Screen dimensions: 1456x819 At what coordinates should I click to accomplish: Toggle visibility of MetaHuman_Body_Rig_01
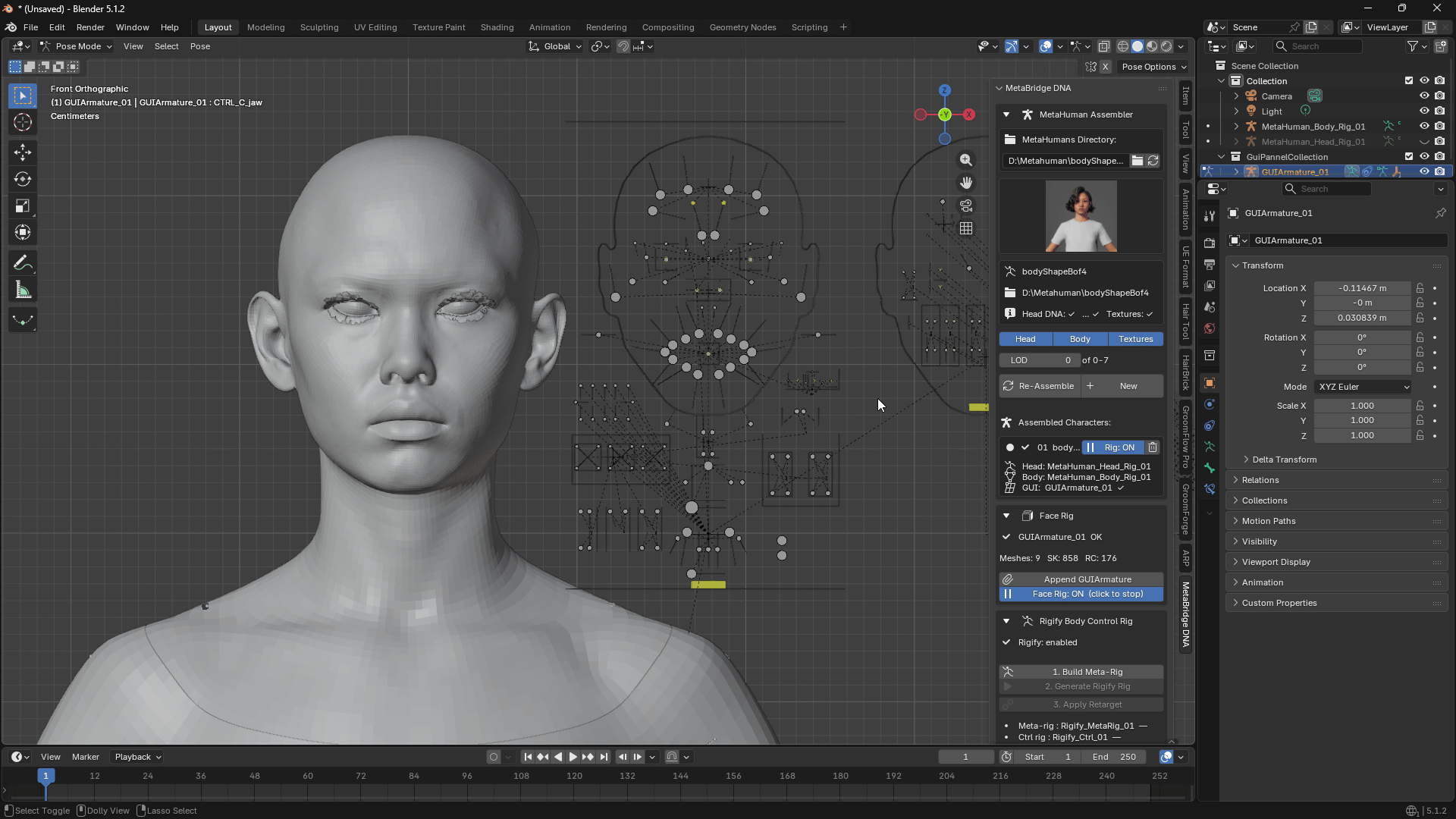click(1424, 127)
